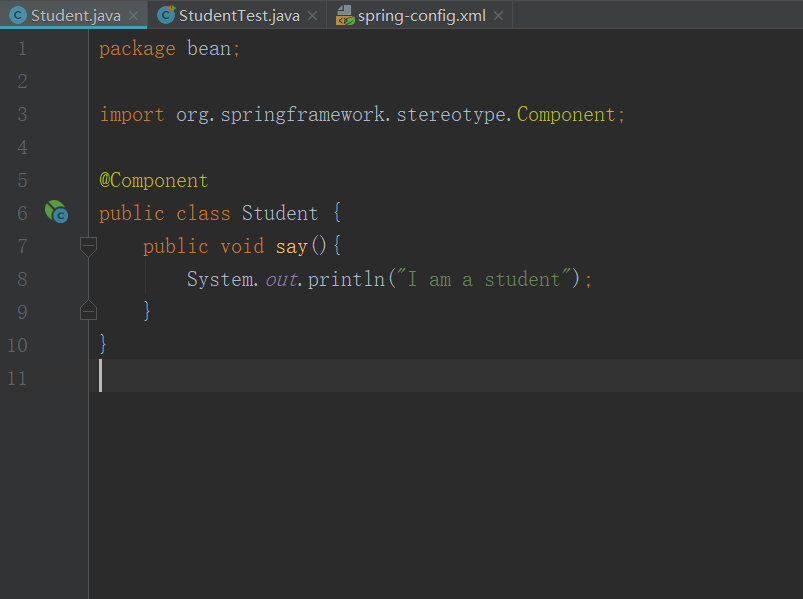
Task: Close the Student.java tab
Action: coord(134,16)
